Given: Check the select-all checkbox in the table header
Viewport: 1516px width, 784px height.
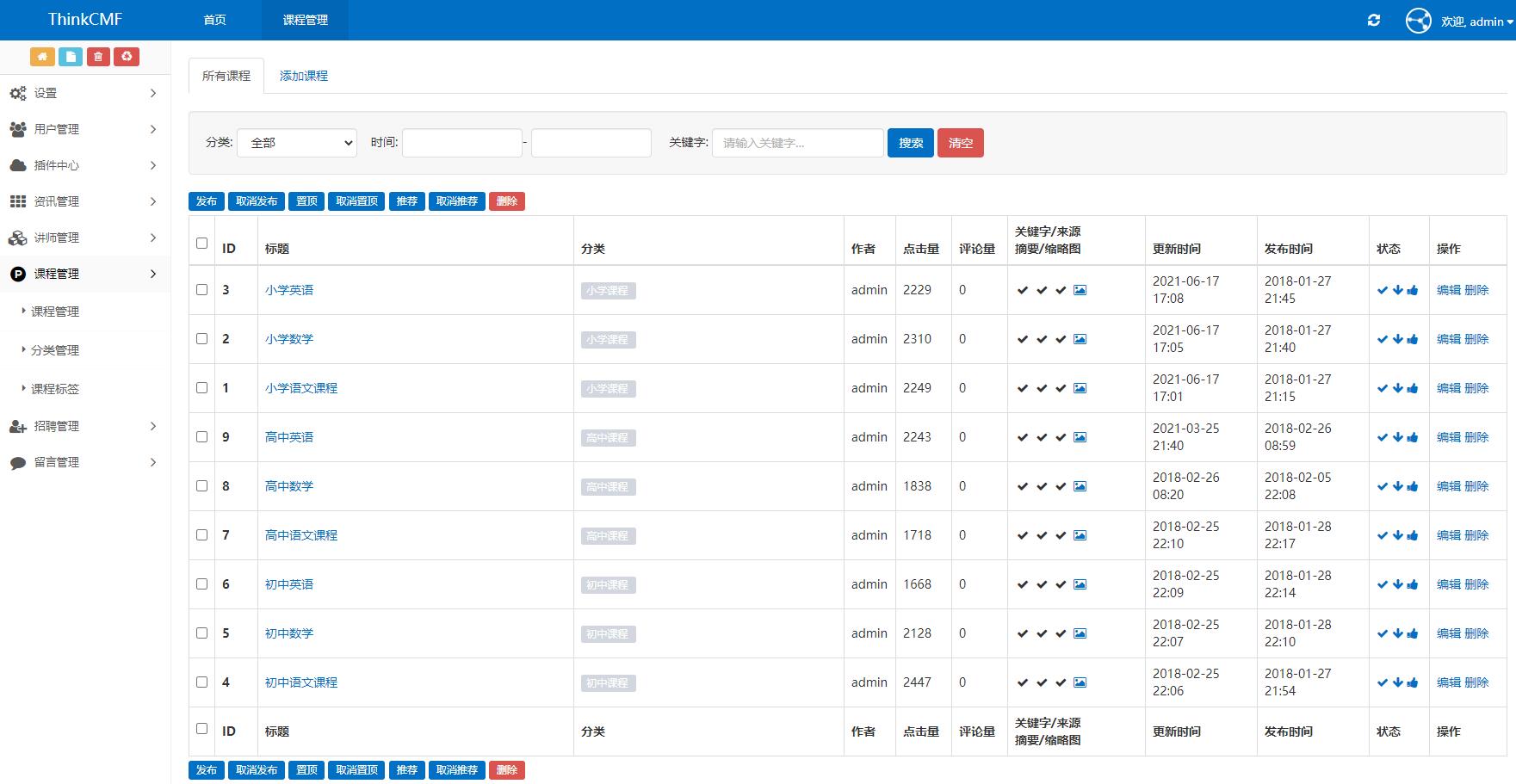Looking at the screenshot, I should pos(201,244).
